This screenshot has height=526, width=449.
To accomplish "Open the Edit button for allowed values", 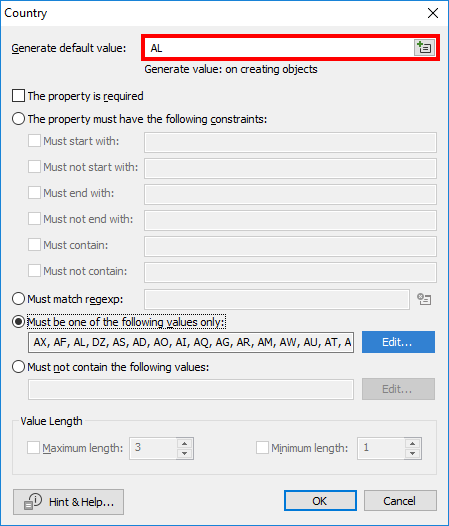I will [398, 342].
